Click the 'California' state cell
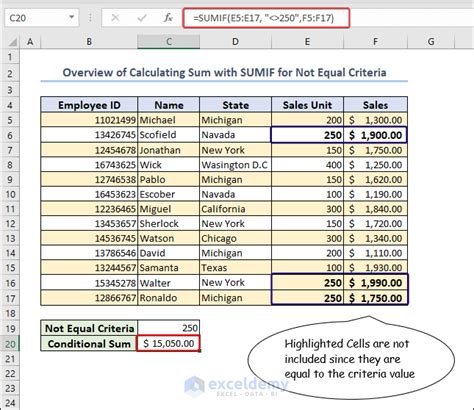This screenshot has width=474, height=410. pyautogui.click(x=236, y=209)
